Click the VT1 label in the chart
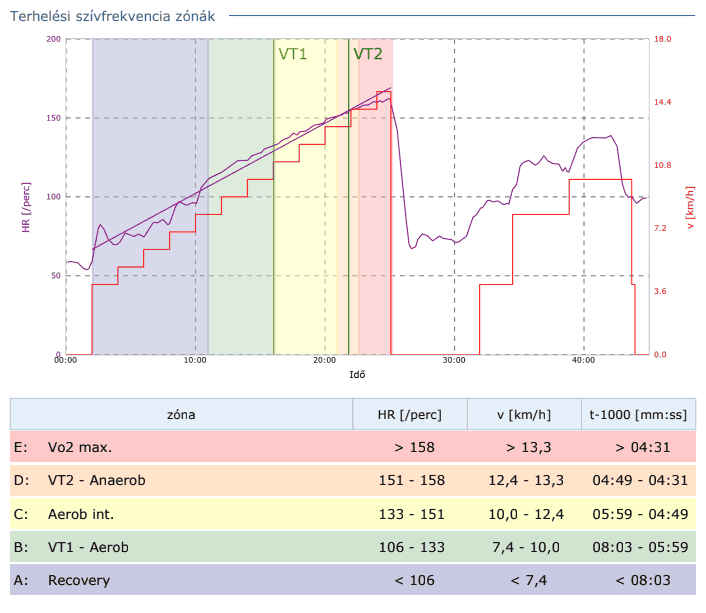 (292, 54)
